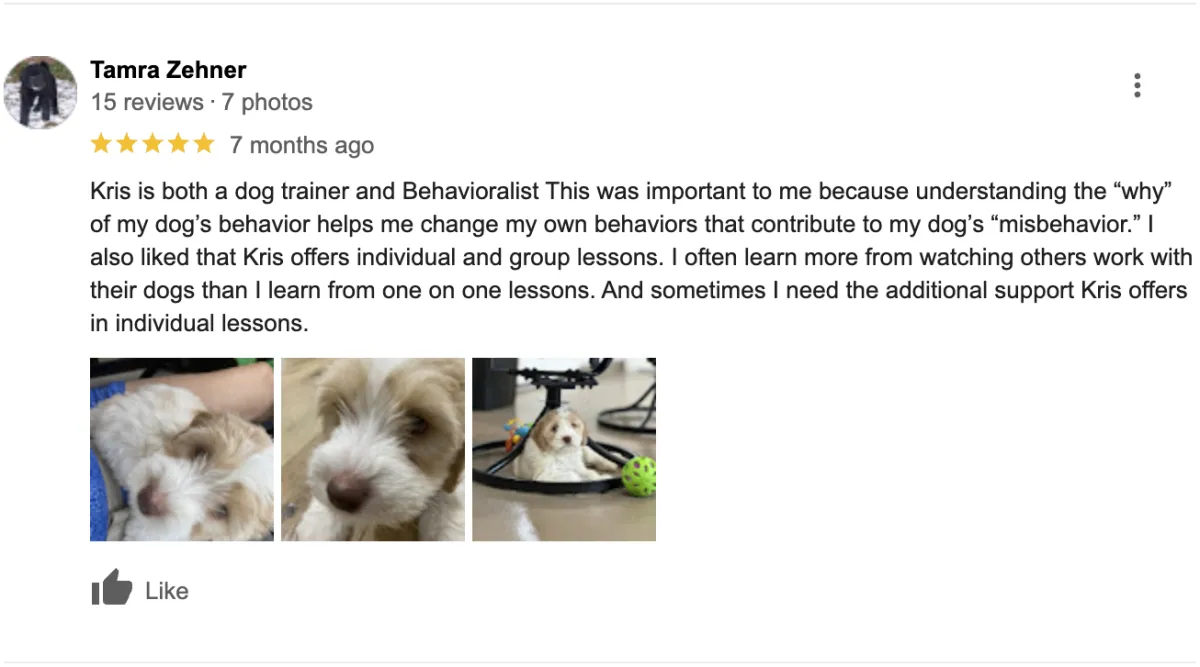Viewport: 1200px width, 667px height.
Task: Click the "7 months ago" timestamp
Action: tap(302, 145)
